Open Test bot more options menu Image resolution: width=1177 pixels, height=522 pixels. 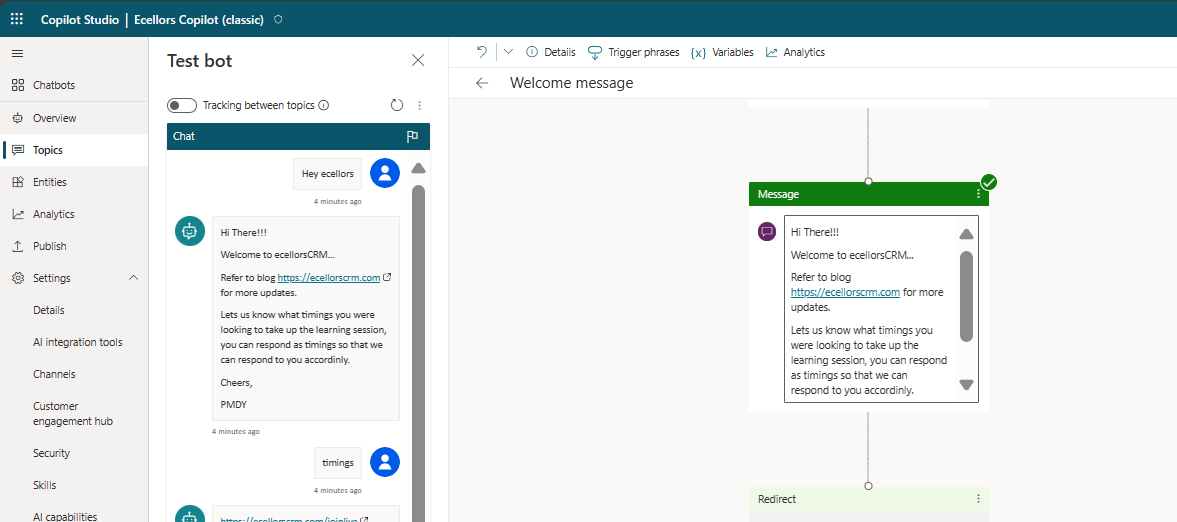pos(420,105)
